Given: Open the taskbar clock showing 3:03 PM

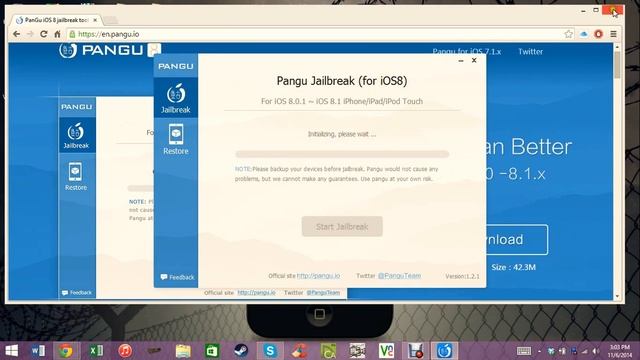Looking at the screenshot, I should tap(620, 351).
